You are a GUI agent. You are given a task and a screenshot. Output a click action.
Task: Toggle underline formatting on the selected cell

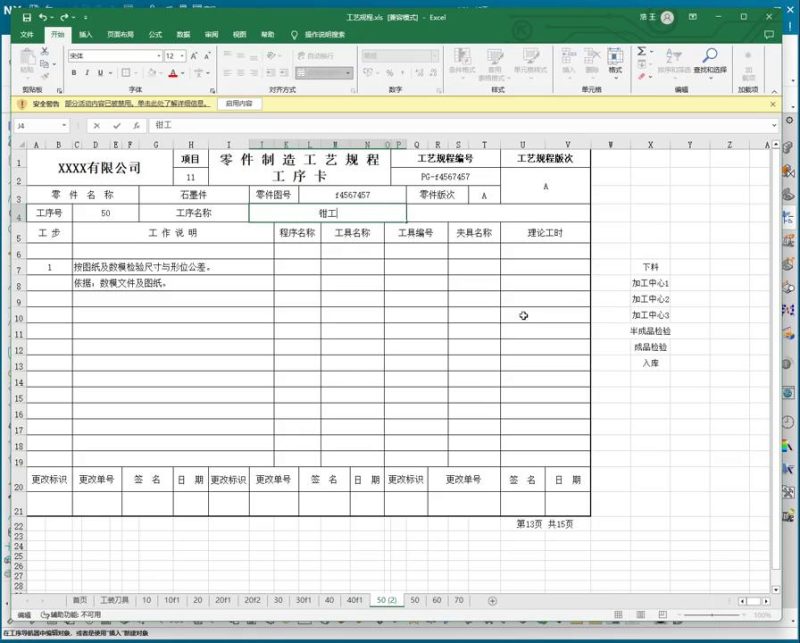(101, 73)
